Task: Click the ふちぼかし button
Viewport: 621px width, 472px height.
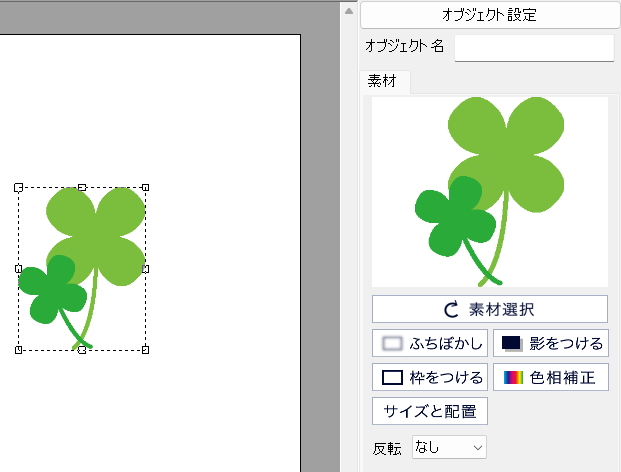Action: pyautogui.click(x=430, y=343)
